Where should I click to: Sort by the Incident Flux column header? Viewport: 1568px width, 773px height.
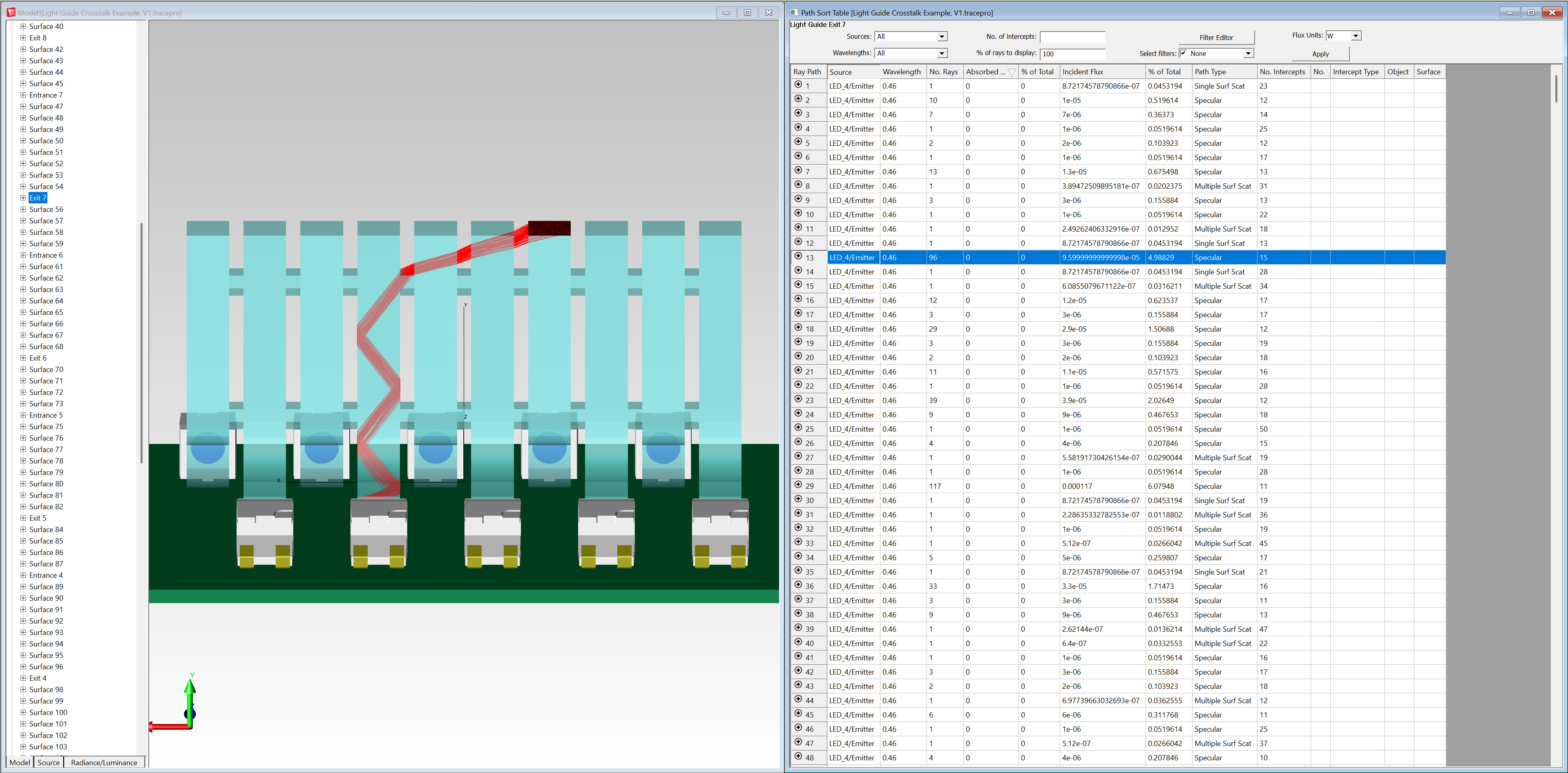(1102, 72)
